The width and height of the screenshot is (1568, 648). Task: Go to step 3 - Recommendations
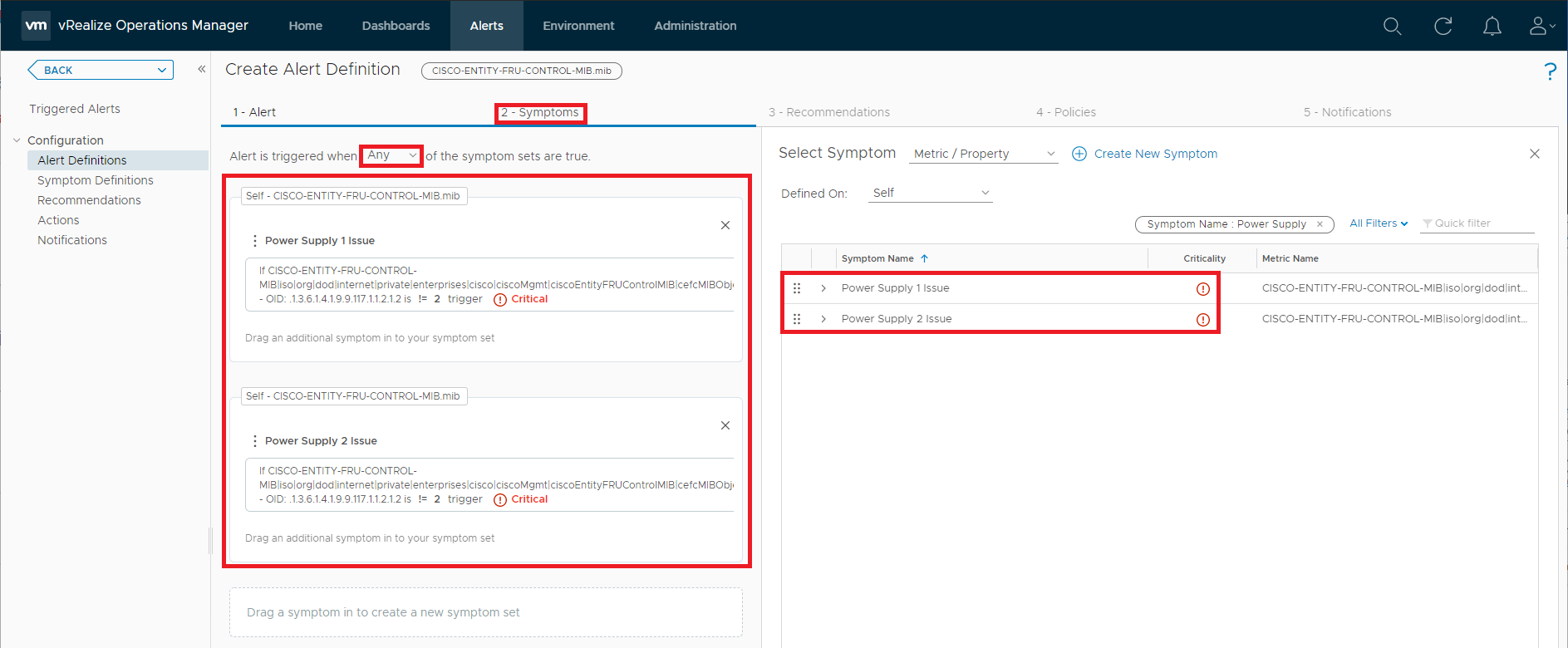(x=828, y=112)
